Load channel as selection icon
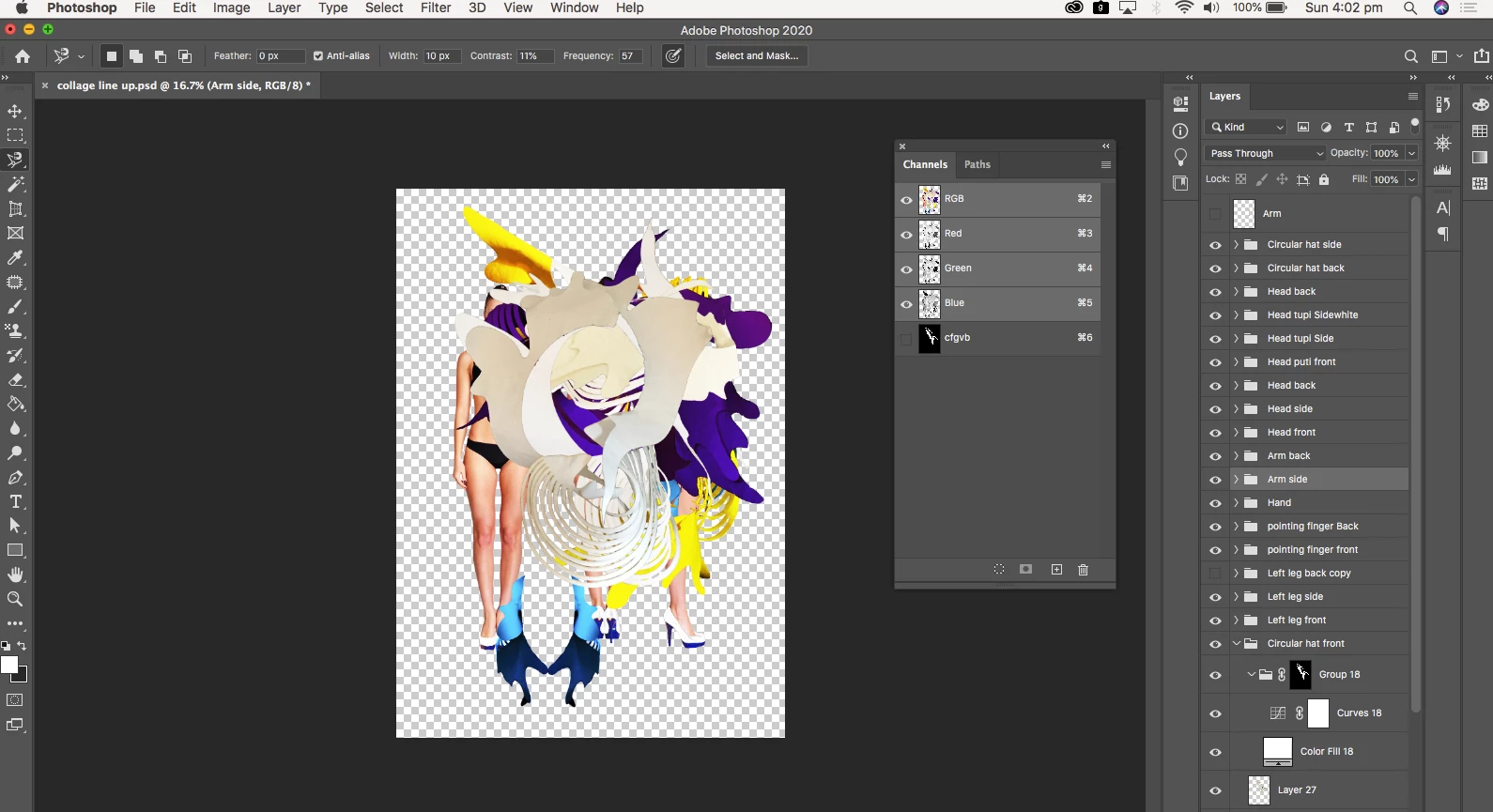Image resolution: width=1493 pixels, height=812 pixels. tap(999, 570)
